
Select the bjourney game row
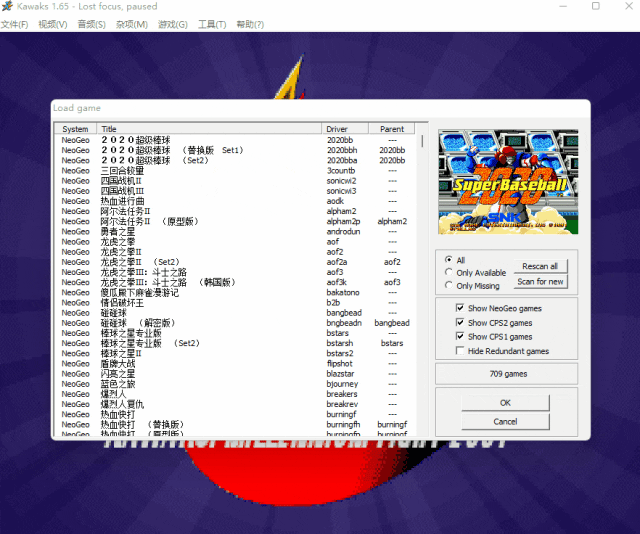pyautogui.click(x=235, y=384)
